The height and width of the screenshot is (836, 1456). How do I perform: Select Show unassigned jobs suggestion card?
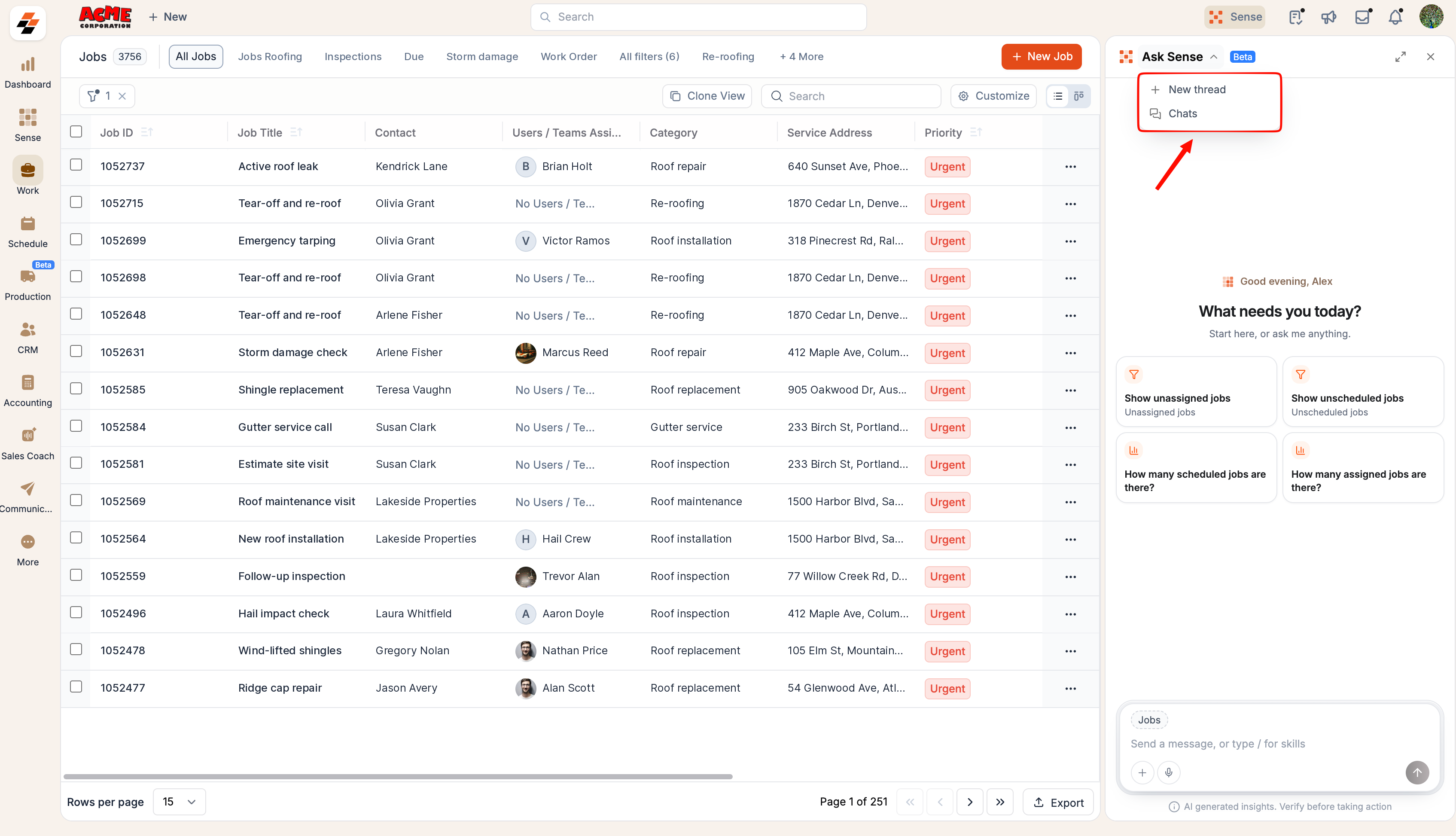(1196, 392)
